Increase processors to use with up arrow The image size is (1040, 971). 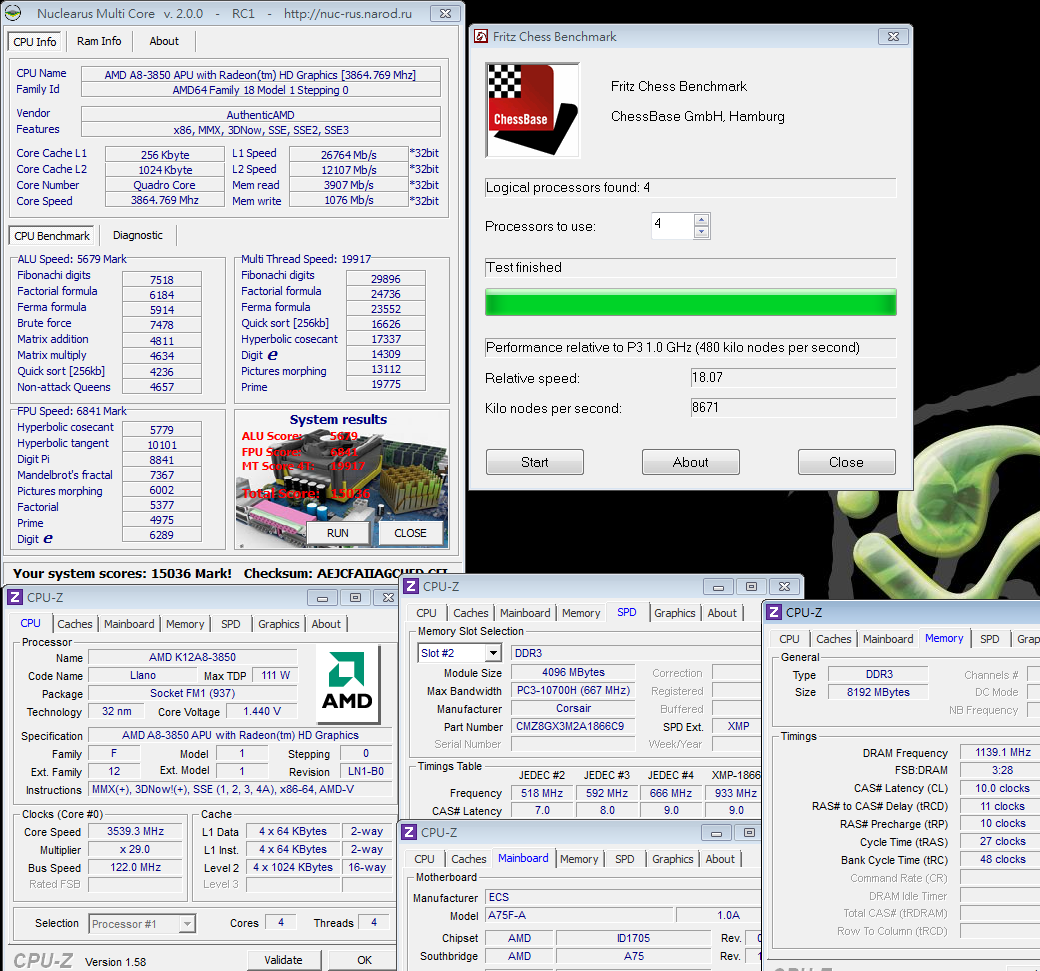(702, 220)
